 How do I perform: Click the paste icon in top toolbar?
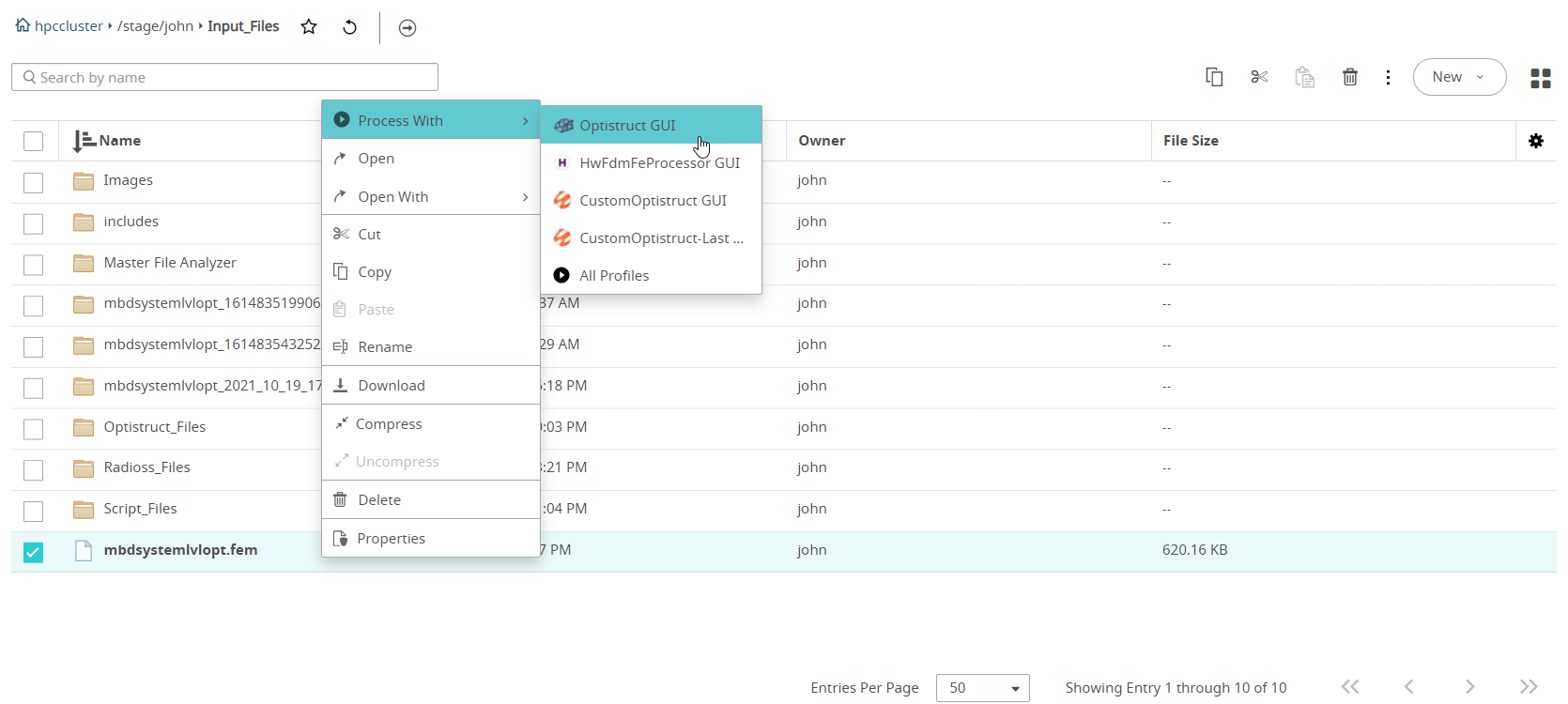[1305, 77]
